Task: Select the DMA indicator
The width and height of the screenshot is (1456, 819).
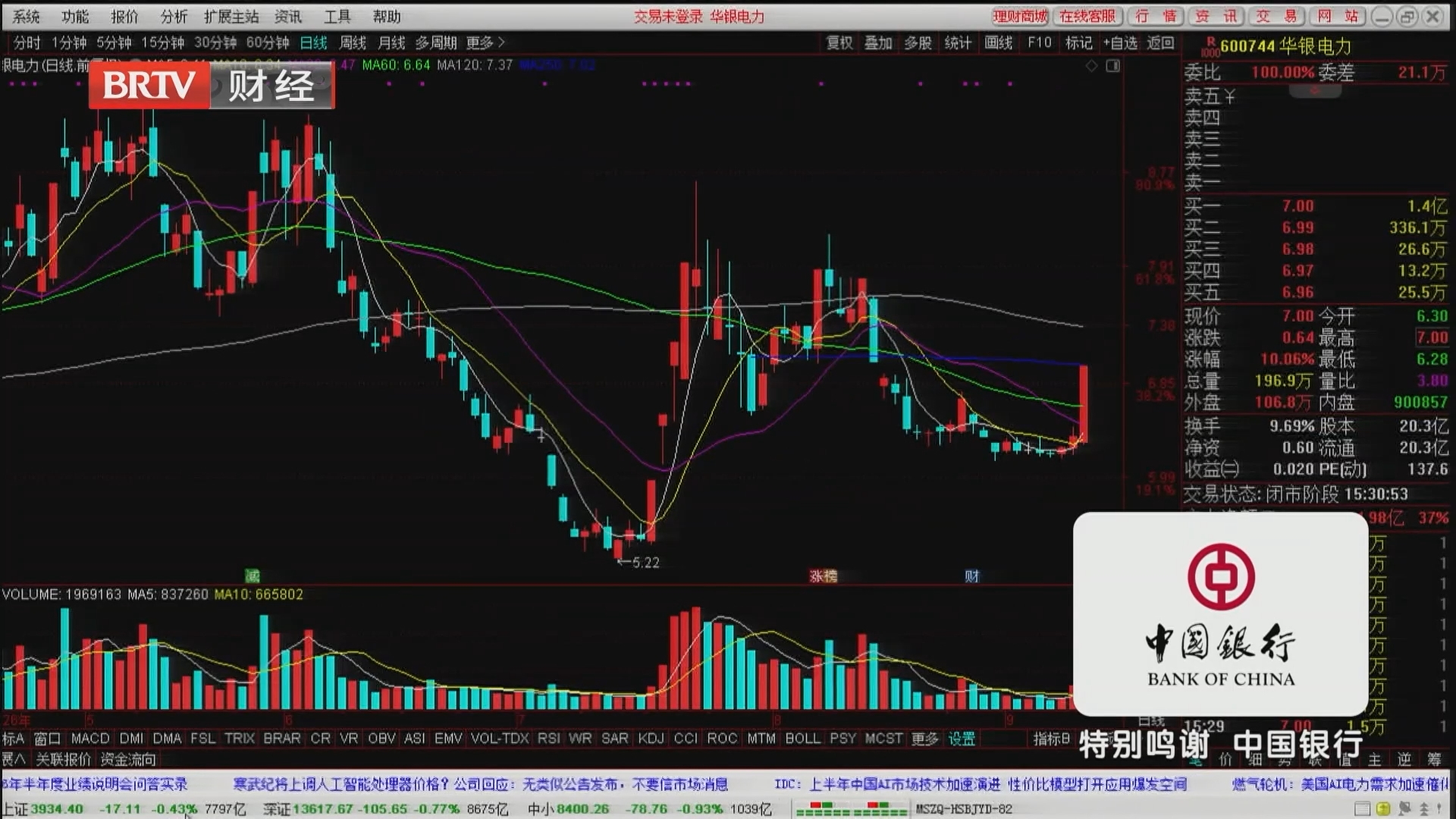Action: (168, 739)
